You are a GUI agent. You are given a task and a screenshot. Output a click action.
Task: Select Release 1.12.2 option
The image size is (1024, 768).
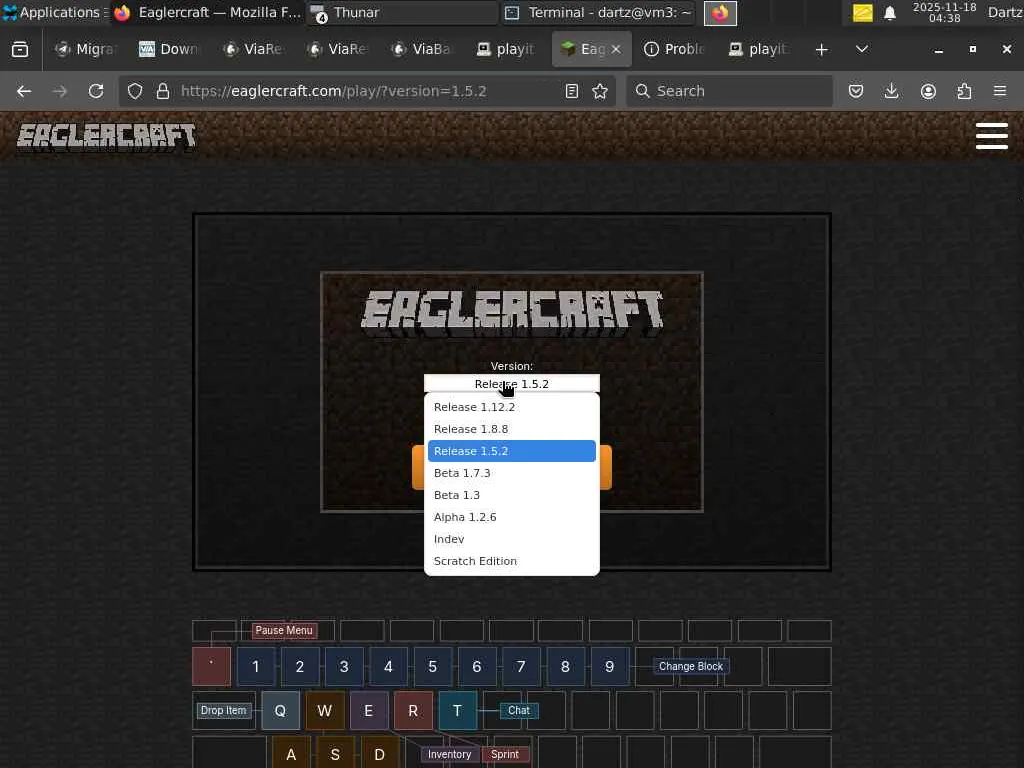pos(511,407)
